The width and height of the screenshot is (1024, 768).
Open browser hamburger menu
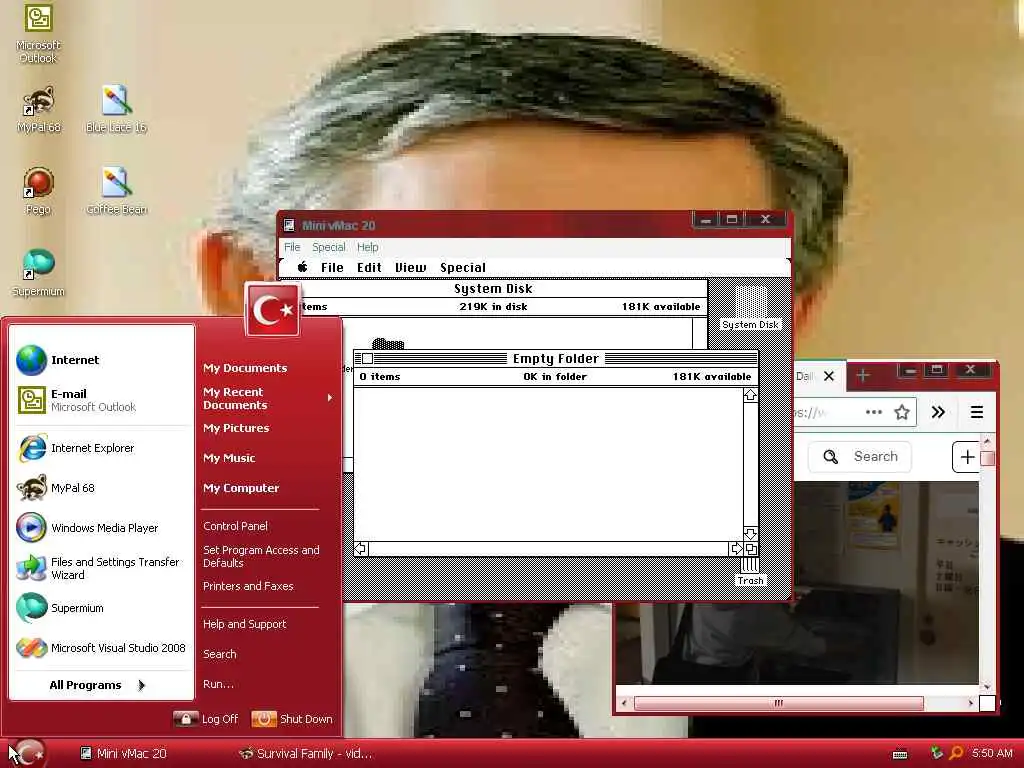pos(977,412)
